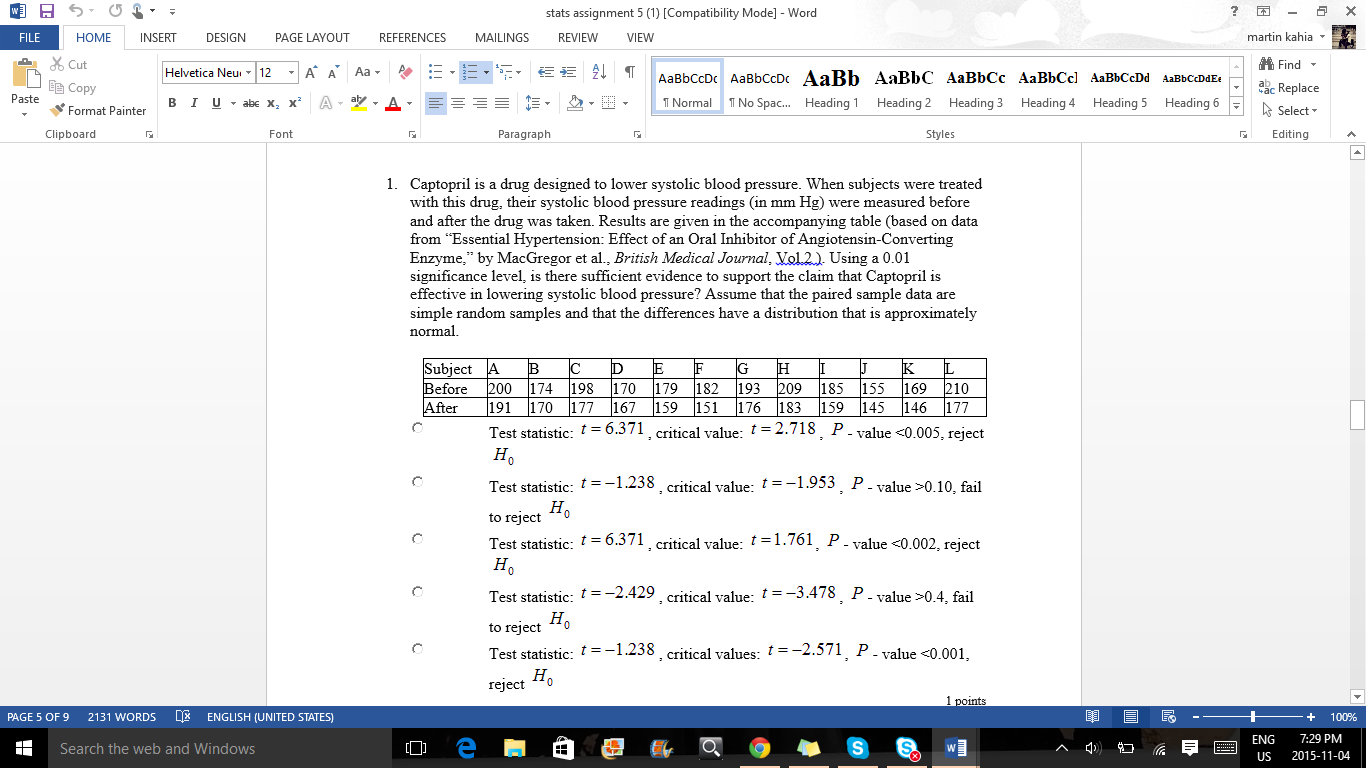Save the document with the floppy disk icon
Viewport: 1366px width, 768px height.
coord(46,12)
